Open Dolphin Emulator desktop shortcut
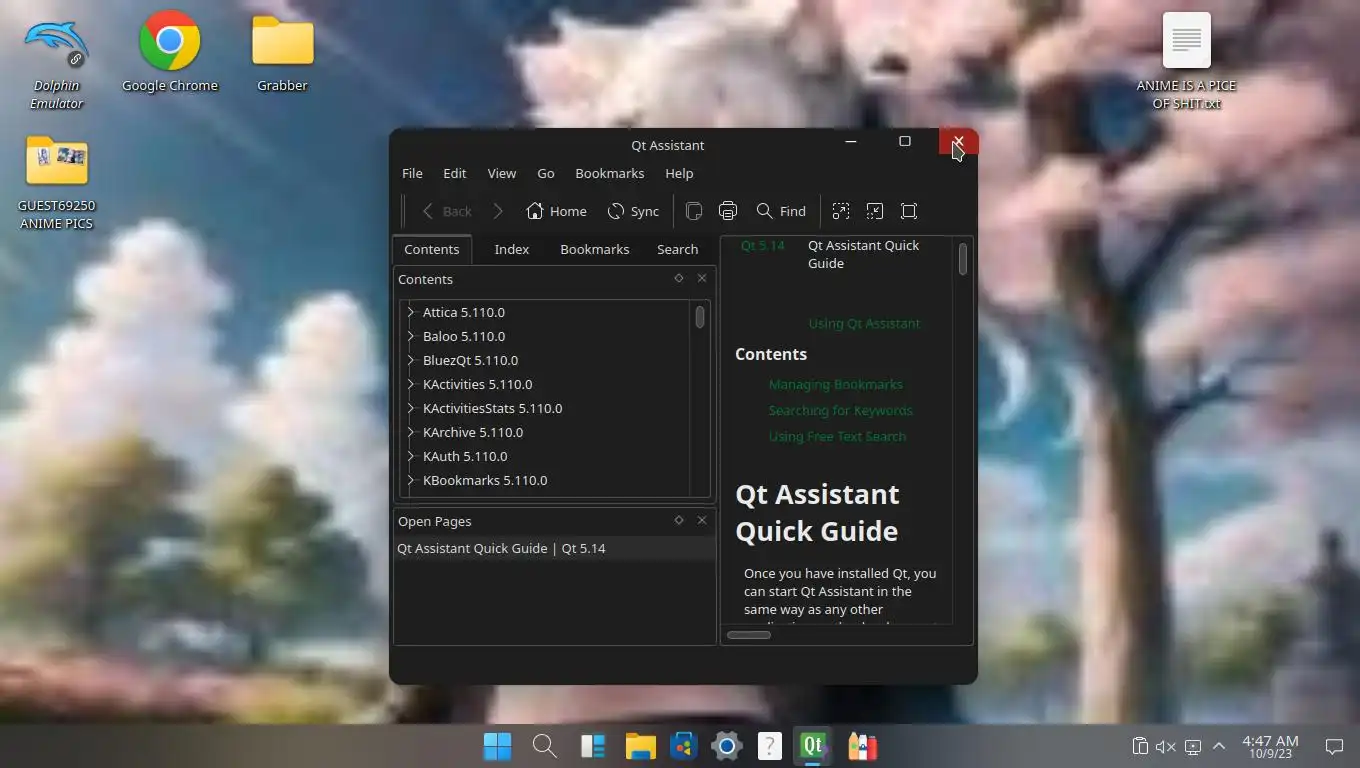The height and width of the screenshot is (768, 1360). coord(56,62)
